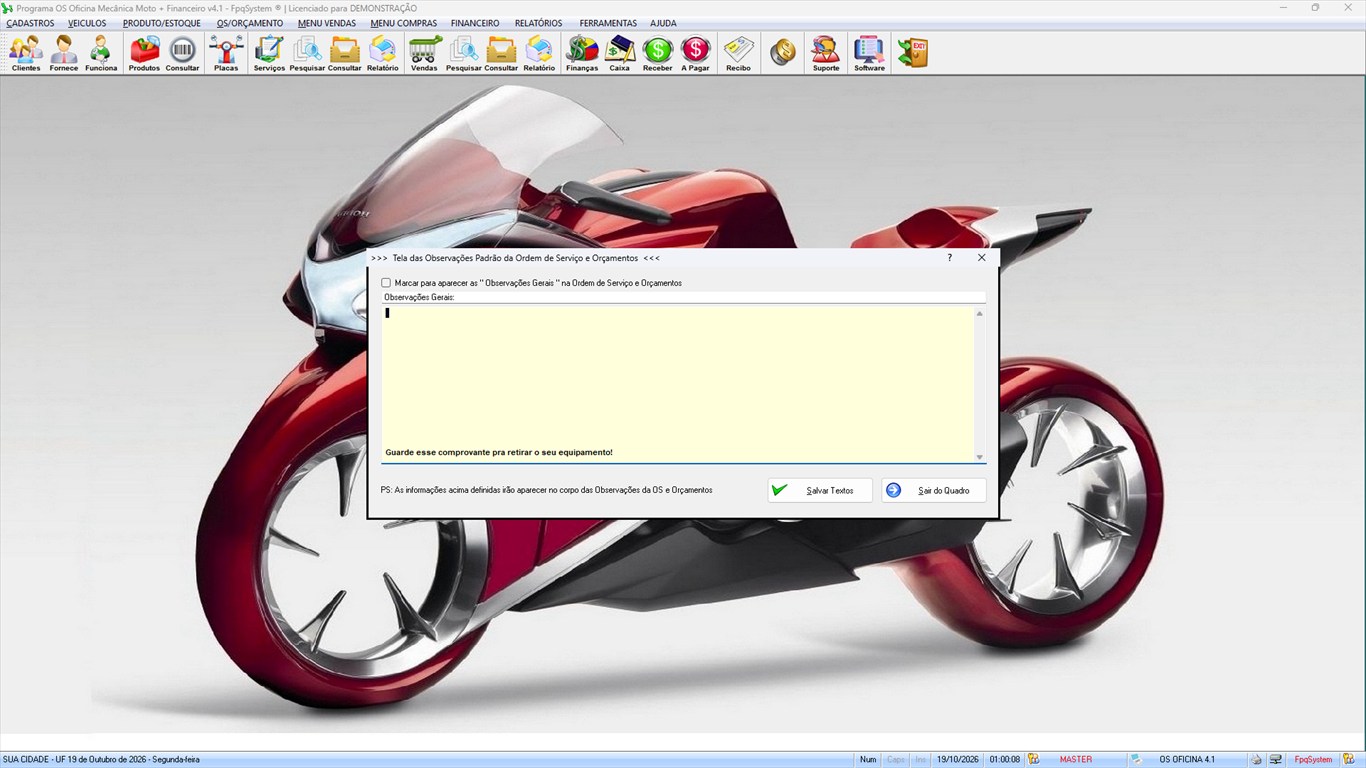Image resolution: width=1366 pixels, height=768 pixels.
Task: Open the Suporte support icon
Action: click(826, 53)
